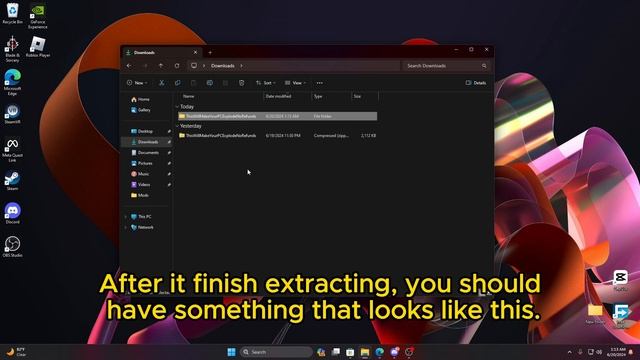Screen dimensions: 640x360
Task: Click the Copy icon in Explorer toolbar
Action: (x=178, y=83)
